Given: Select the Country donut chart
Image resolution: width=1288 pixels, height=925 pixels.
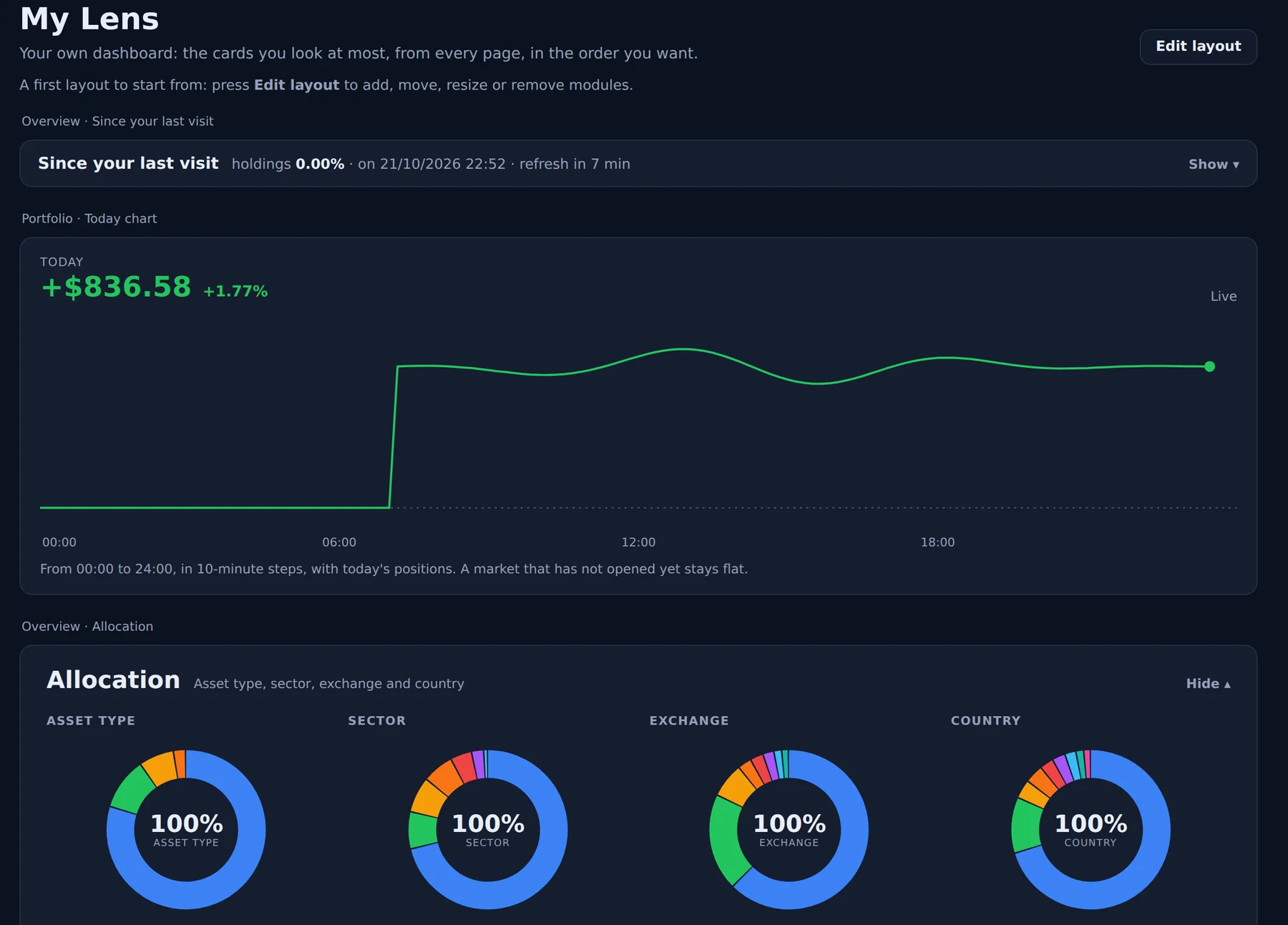Looking at the screenshot, I should [1091, 830].
